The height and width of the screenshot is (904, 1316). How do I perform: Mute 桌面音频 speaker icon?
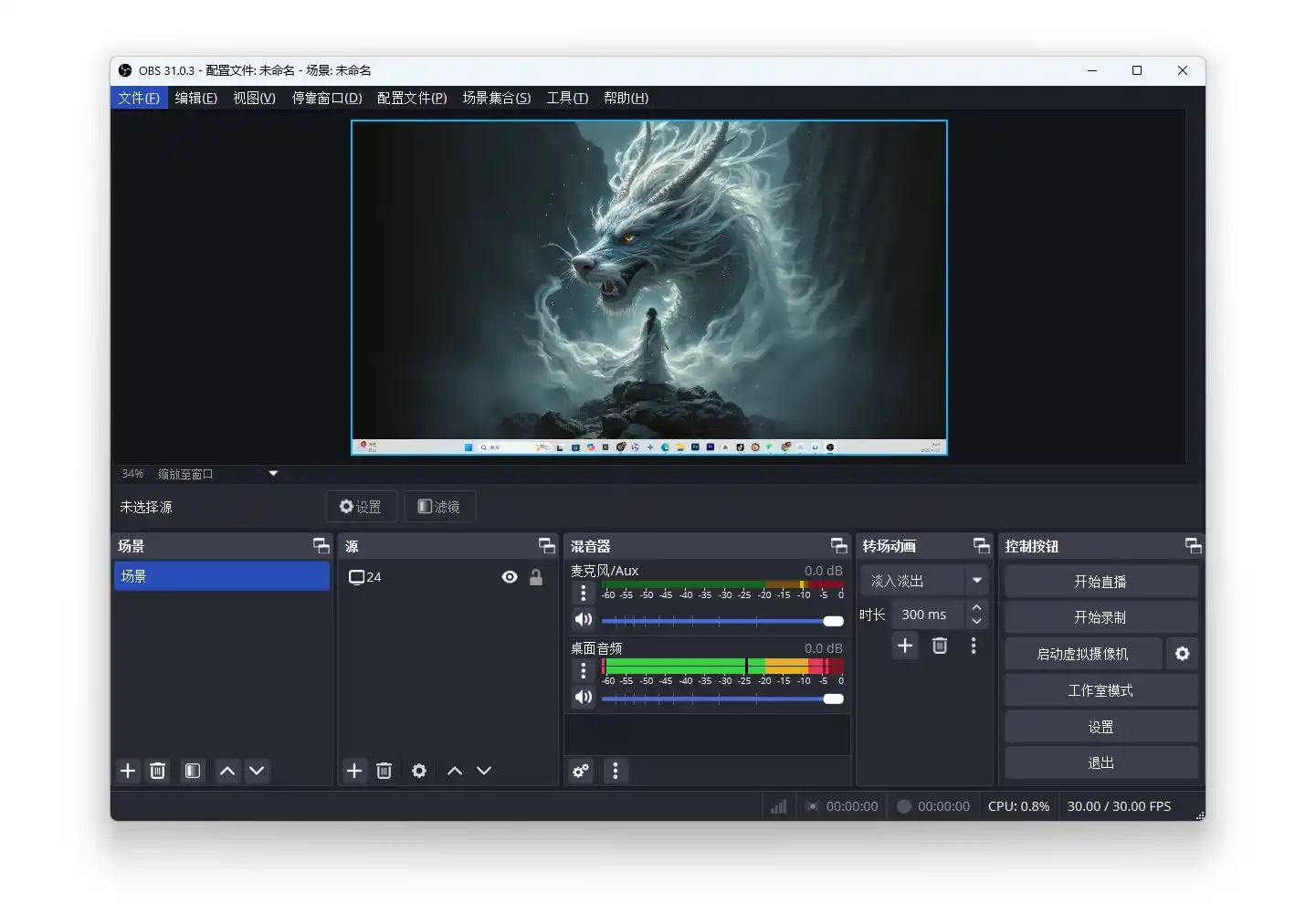point(584,698)
